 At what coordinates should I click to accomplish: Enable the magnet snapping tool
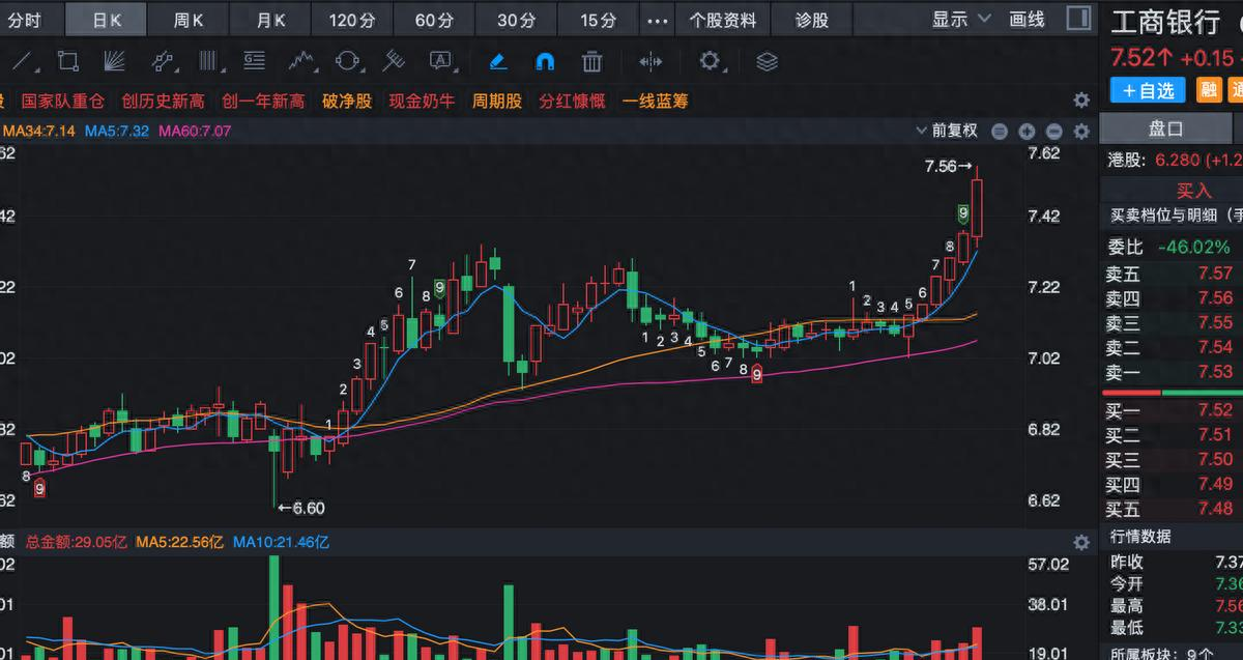pos(545,61)
